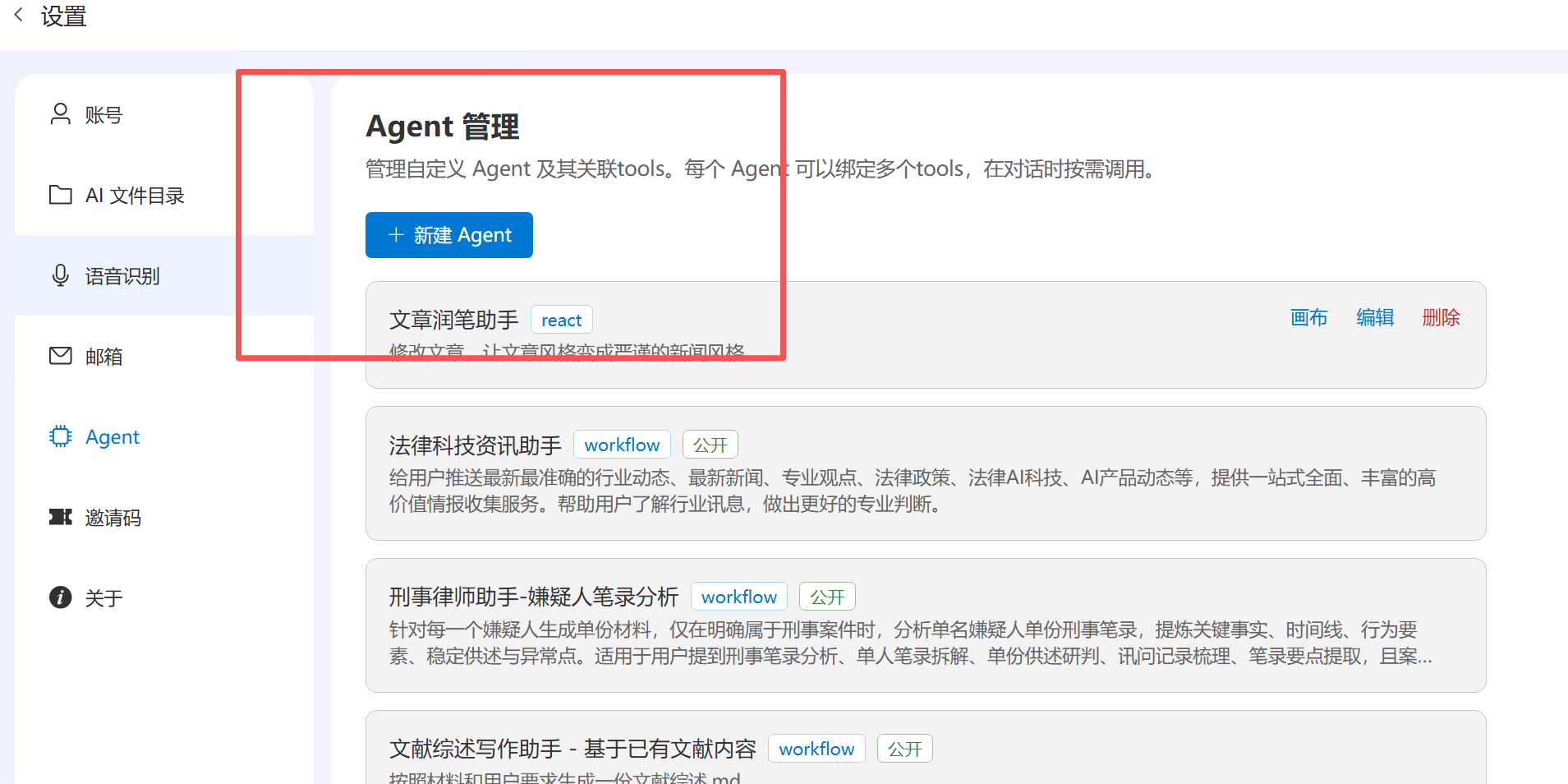Viewport: 1568px width, 784px height.
Task: Click the 账号 user profile icon
Action: [60, 114]
